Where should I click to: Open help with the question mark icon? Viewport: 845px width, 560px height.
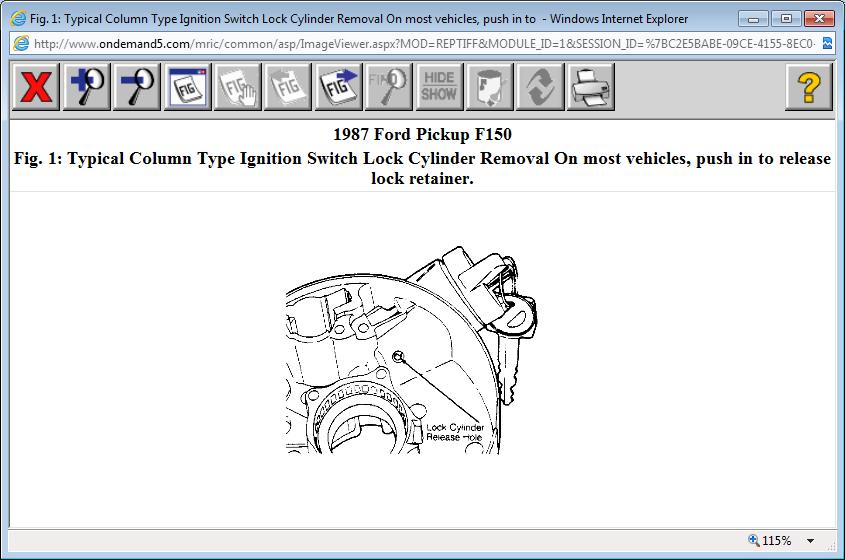(809, 87)
